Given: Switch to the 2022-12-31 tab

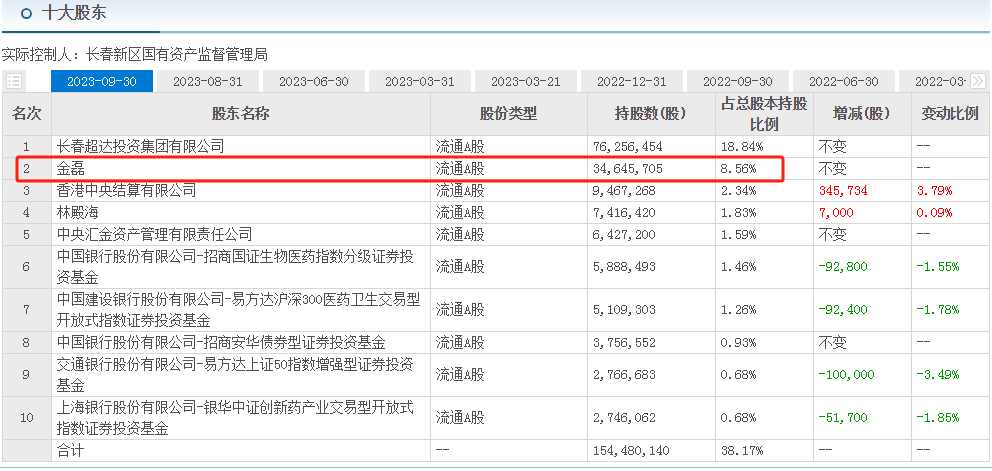Looking at the screenshot, I should (631, 81).
